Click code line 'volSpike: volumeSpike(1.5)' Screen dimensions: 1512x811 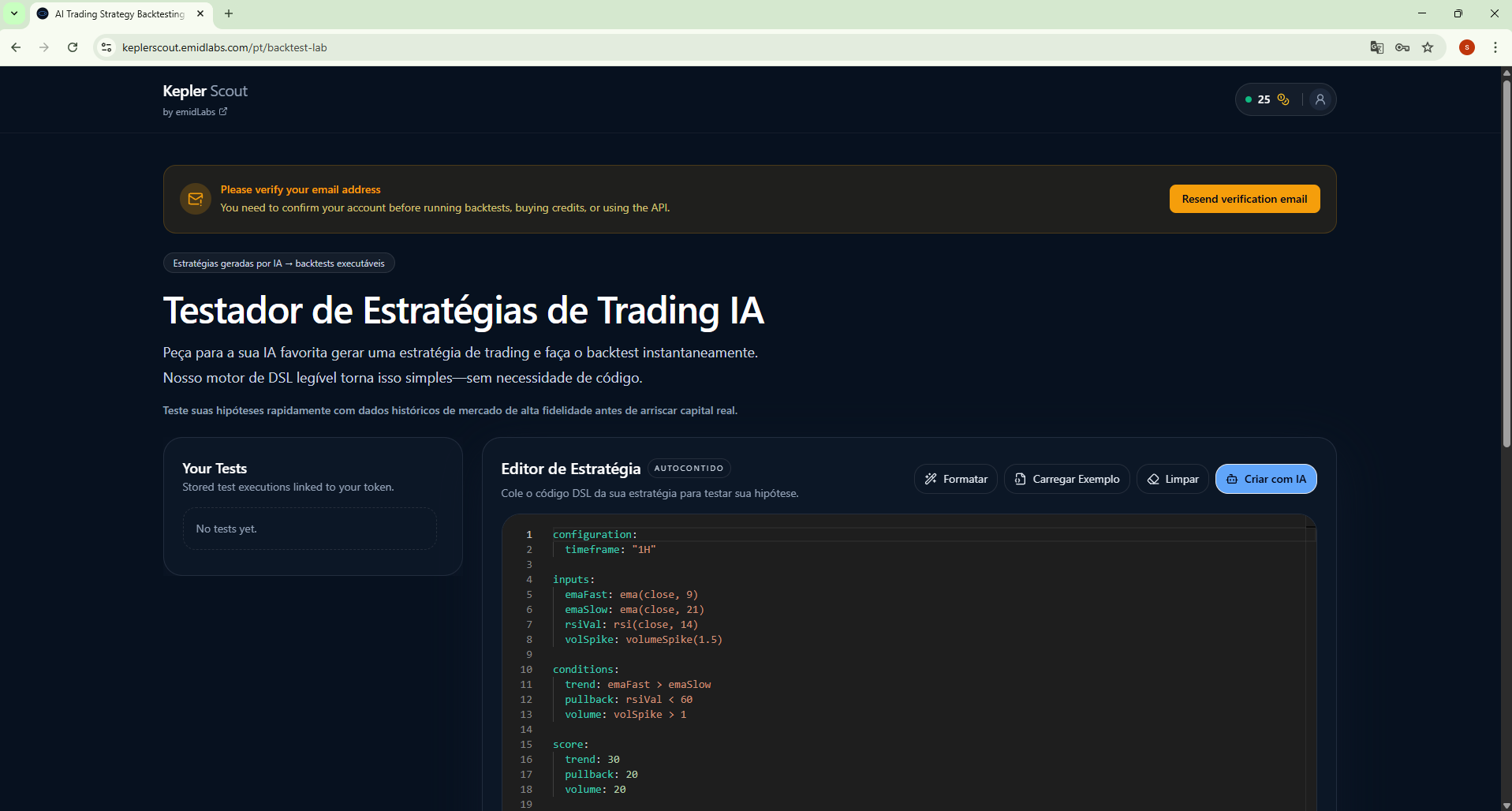point(644,640)
